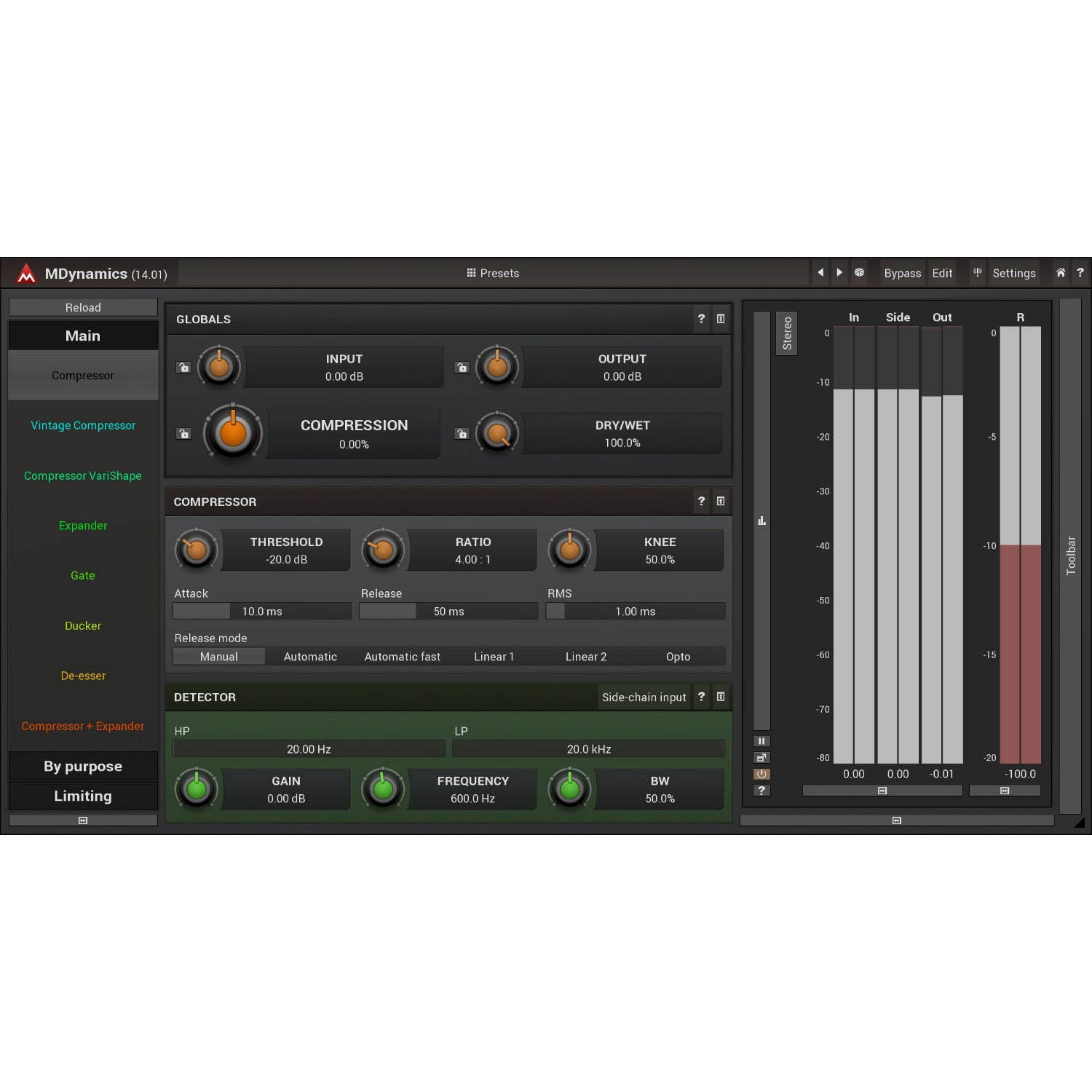1092x1092 pixels.
Task: Click the detach meters popup icon
Action: 761,758
